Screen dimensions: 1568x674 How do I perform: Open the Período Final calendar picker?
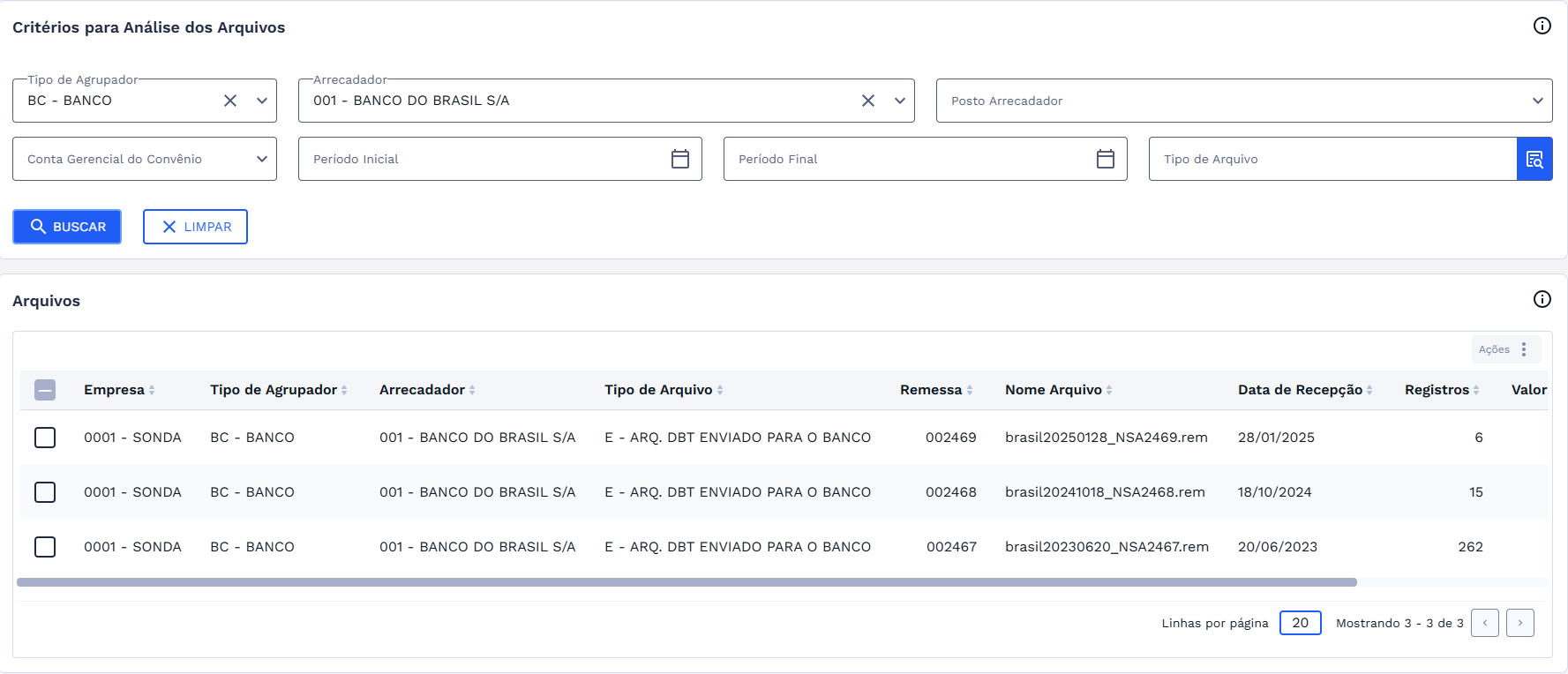(1105, 159)
